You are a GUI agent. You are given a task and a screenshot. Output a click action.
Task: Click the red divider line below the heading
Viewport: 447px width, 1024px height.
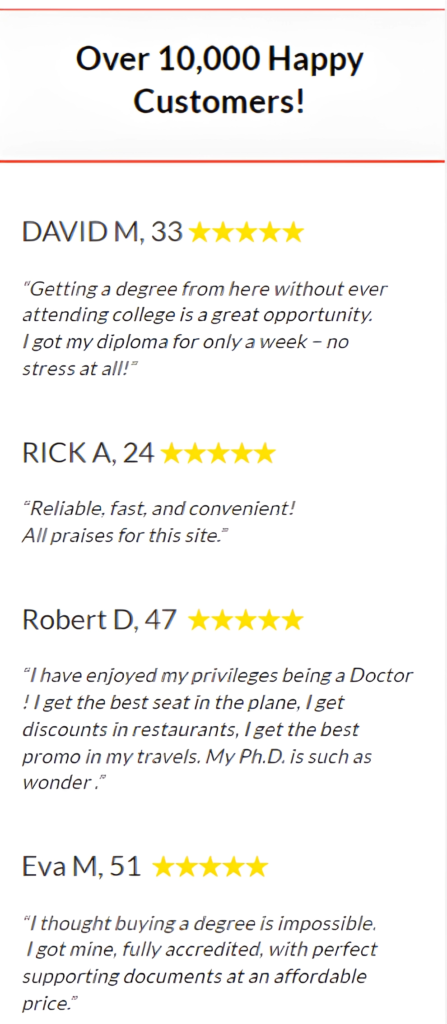pyautogui.click(x=222, y=161)
